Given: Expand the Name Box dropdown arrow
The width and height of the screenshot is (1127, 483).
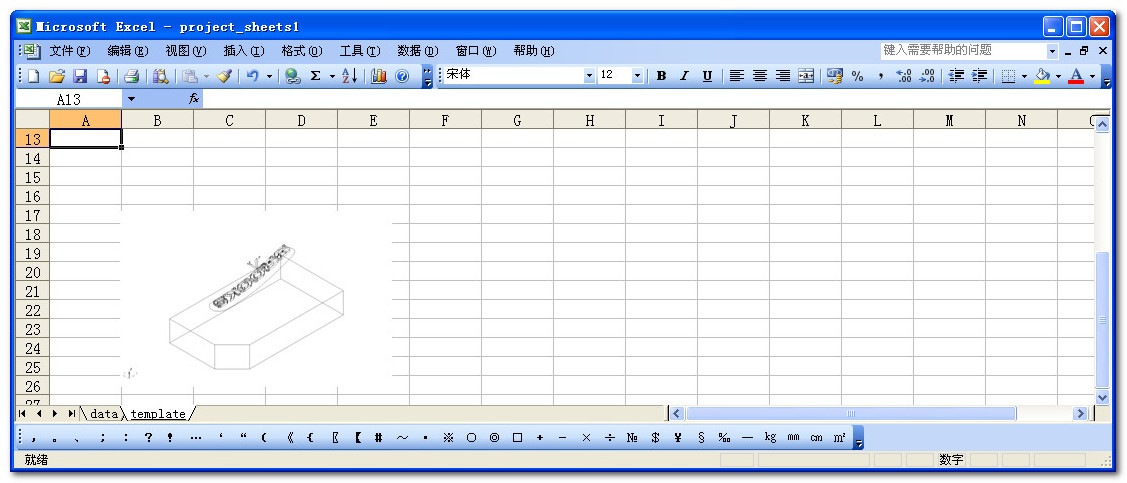Looking at the screenshot, I should [x=132, y=99].
